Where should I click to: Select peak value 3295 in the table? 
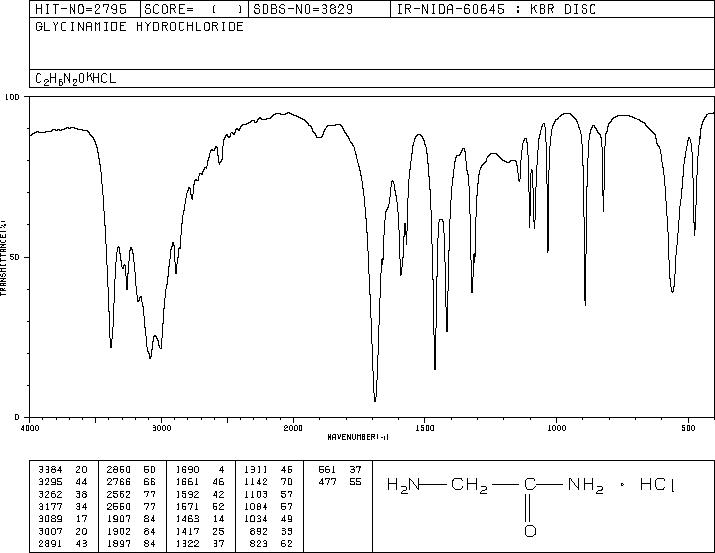tap(50, 482)
